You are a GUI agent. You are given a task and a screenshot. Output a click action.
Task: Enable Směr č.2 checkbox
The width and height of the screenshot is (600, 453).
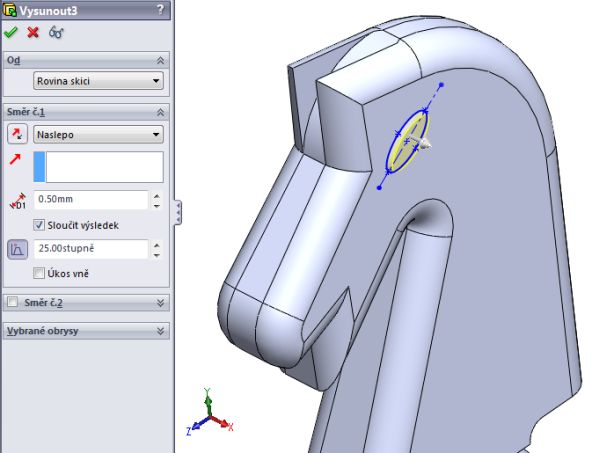pyautogui.click(x=12, y=302)
